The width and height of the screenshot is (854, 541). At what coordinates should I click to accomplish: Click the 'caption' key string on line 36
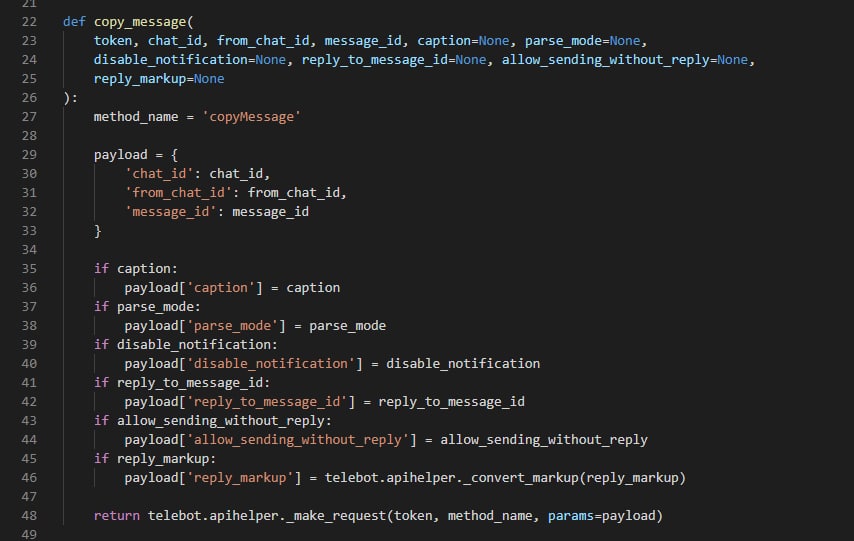[x=221, y=288]
